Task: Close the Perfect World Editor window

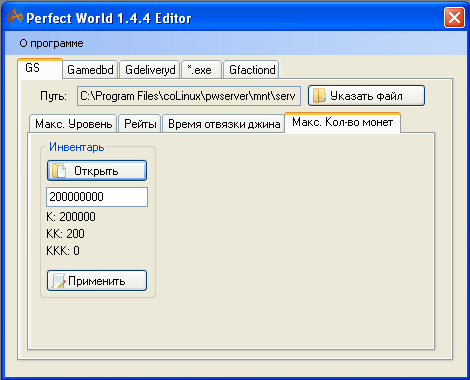Action: [454, 18]
